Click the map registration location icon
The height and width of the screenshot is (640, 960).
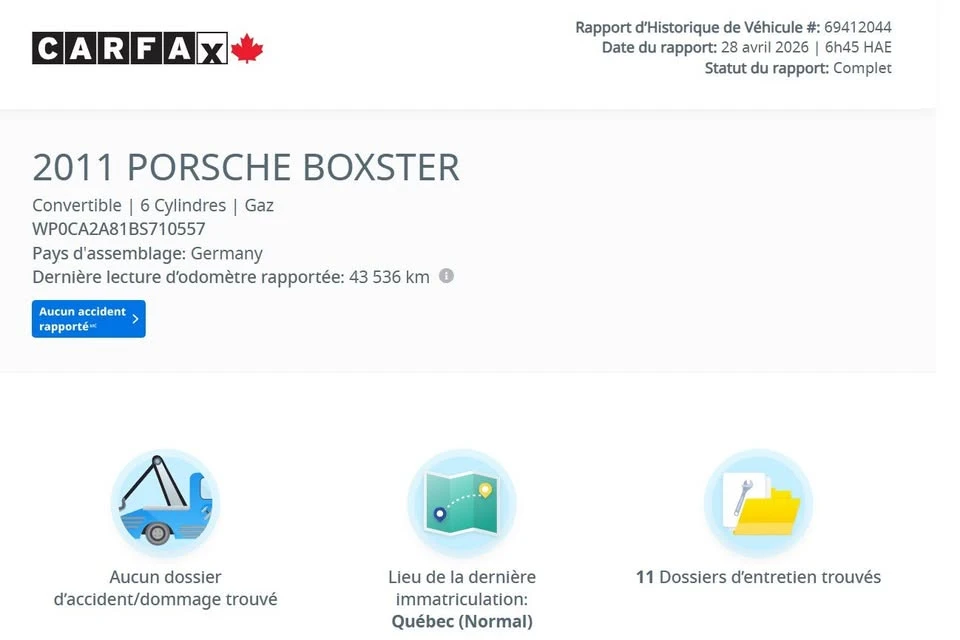click(x=462, y=503)
